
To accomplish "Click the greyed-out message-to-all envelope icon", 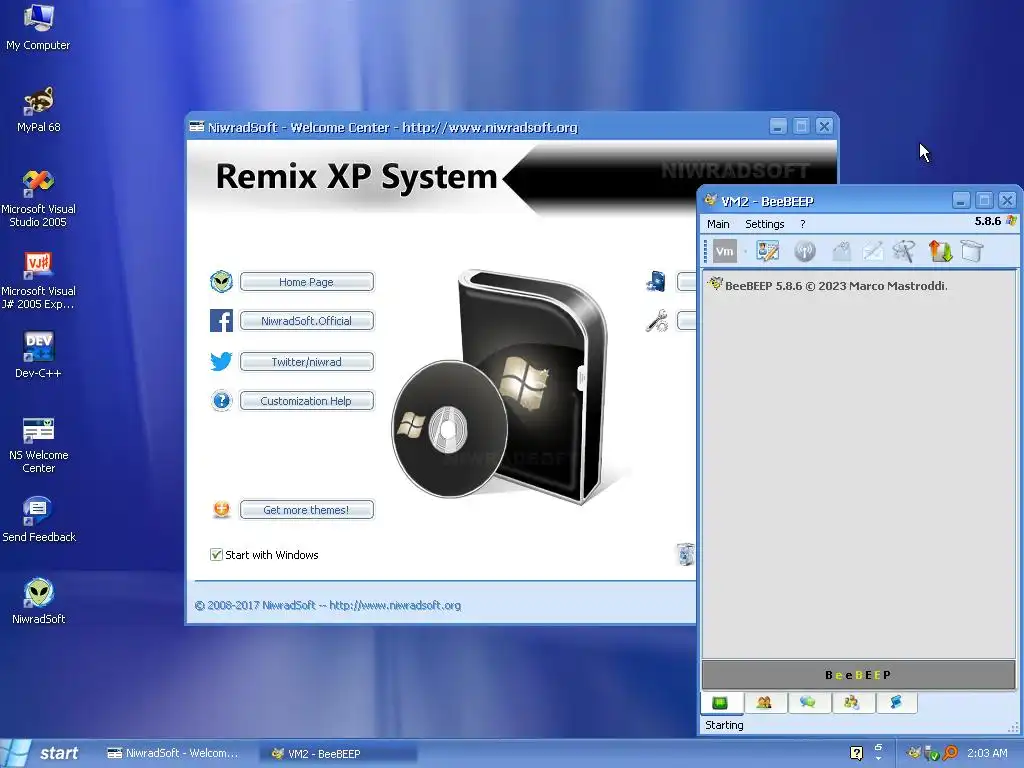I will (x=842, y=251).
